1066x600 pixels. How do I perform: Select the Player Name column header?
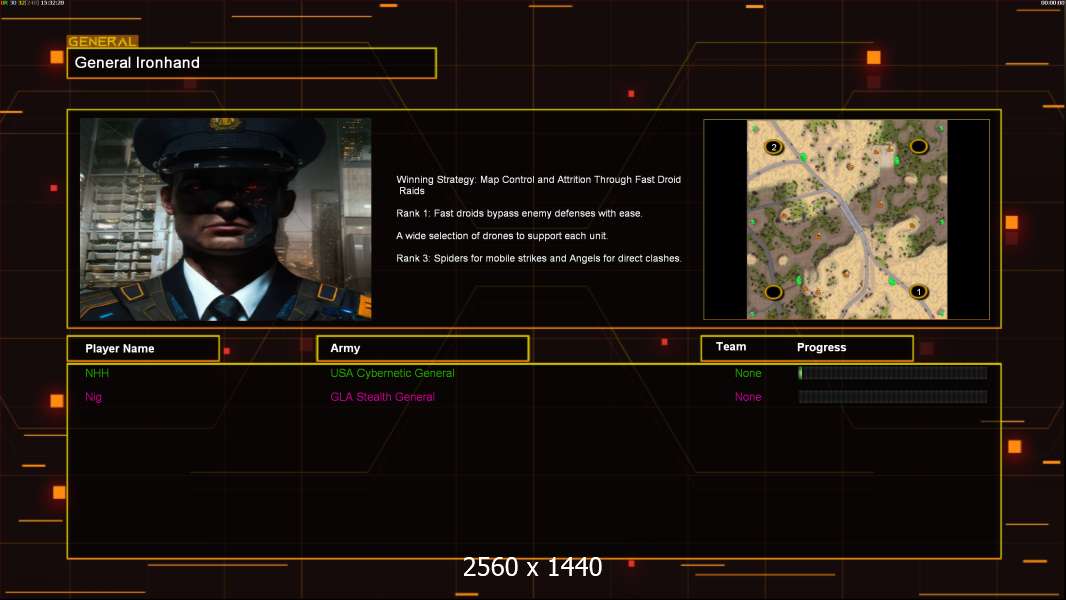143,349
